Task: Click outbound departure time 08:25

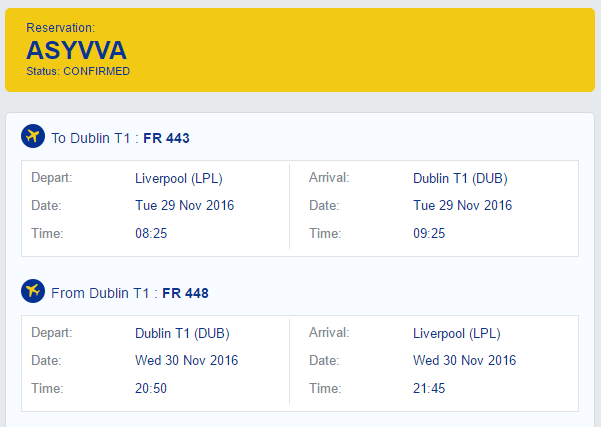Action: coord(151,233)
